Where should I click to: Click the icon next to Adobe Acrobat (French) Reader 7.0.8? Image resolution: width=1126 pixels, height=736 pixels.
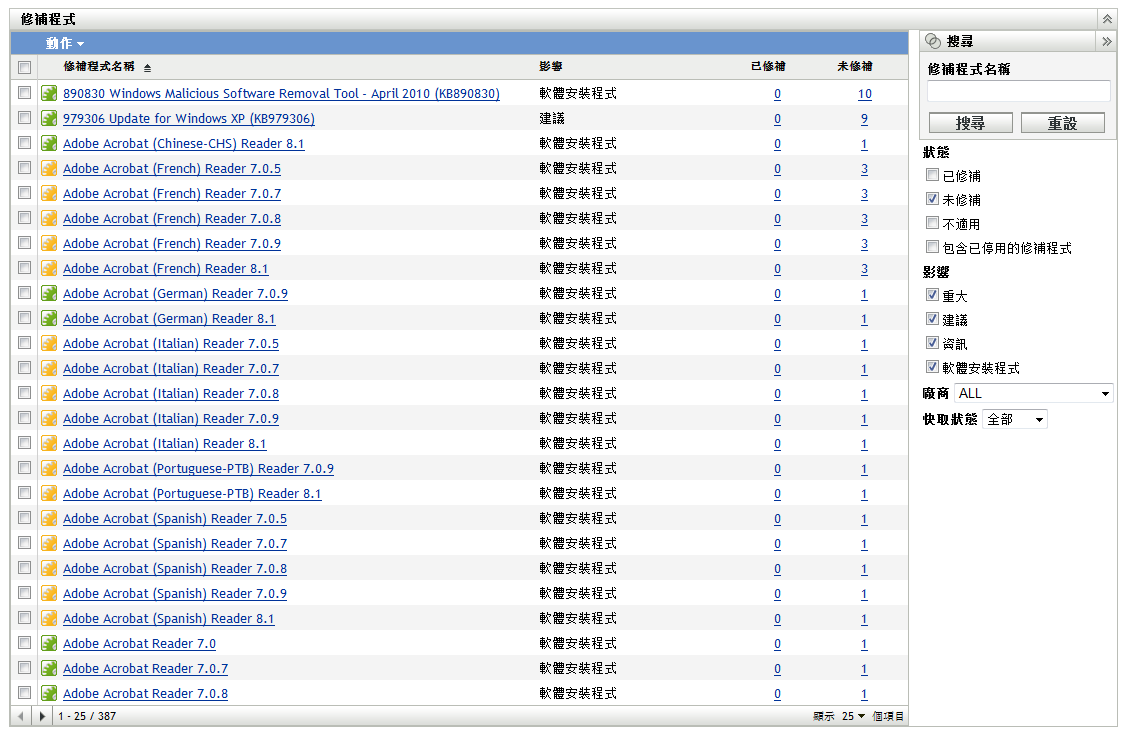(49, 218)
